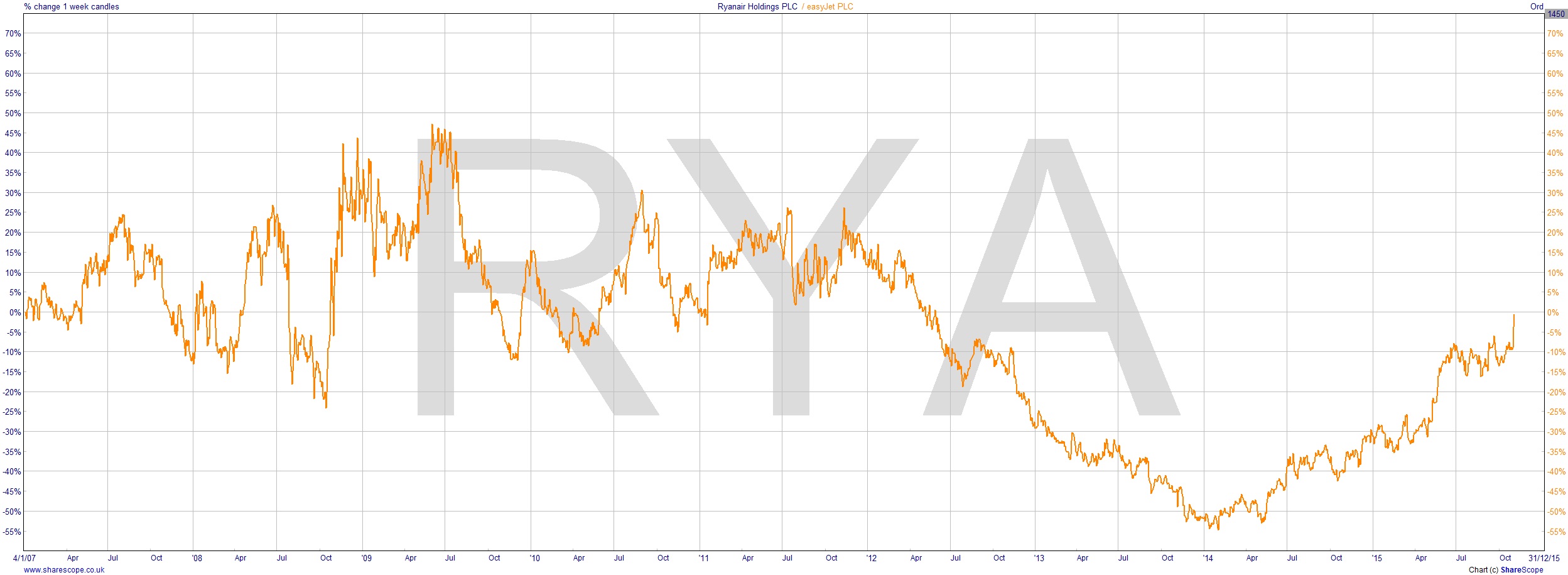The image size is (1568, 575).
Task: Select the orange easyJet PLC legend label
Action: coord(830,7)
